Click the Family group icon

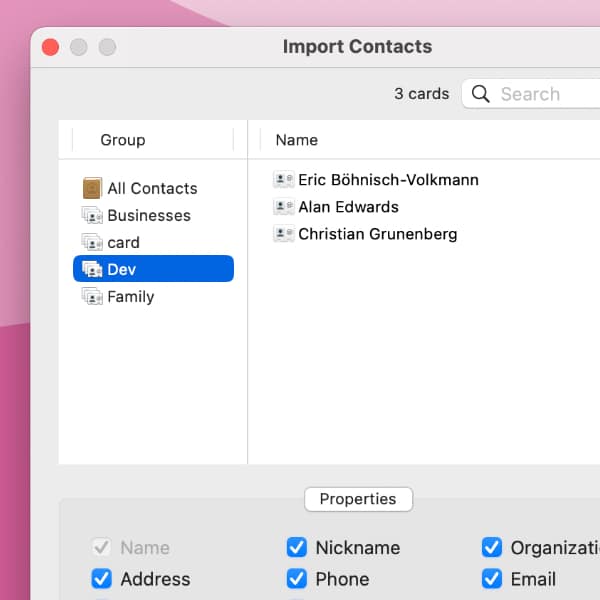point(92,297)
